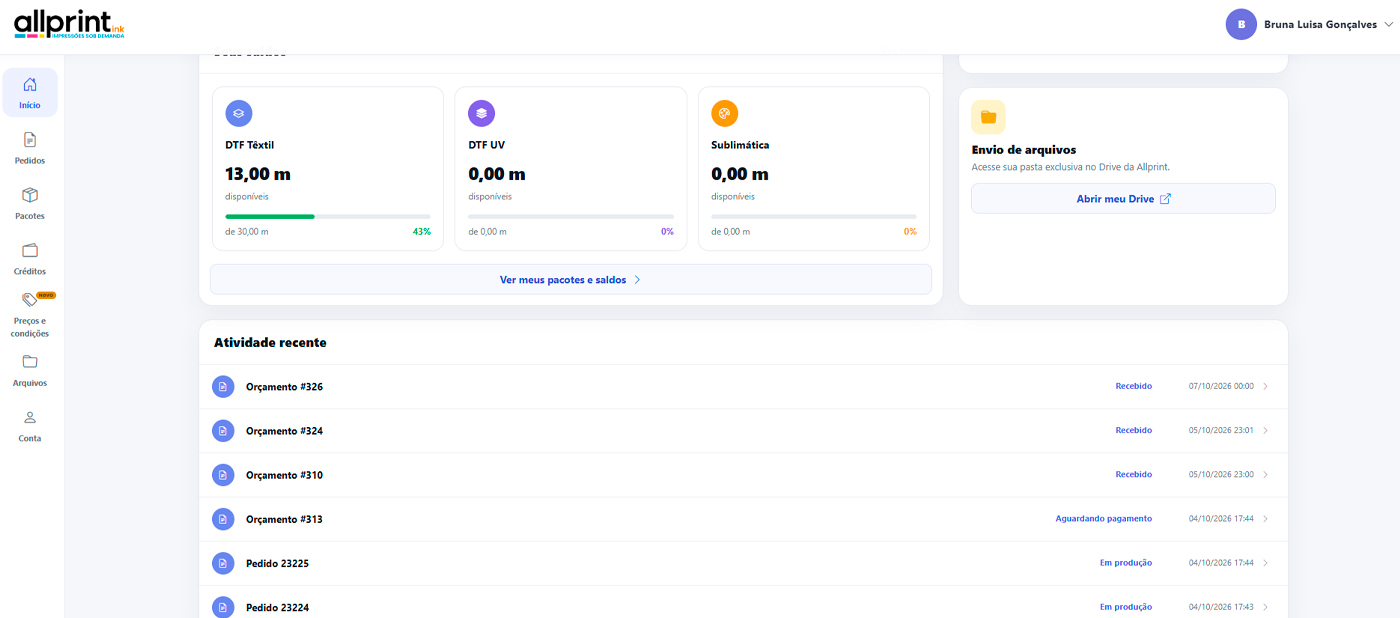Click the document icon of Orçamento #324
This screenshot has height=618, width=1400.
(x=223, y=431)
